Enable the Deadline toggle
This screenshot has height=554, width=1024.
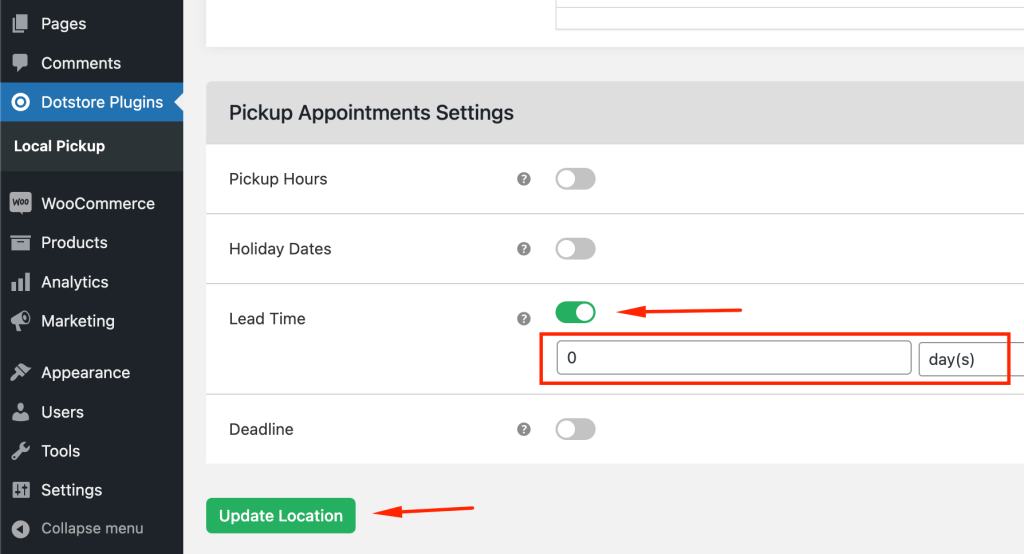click(575, 429)
